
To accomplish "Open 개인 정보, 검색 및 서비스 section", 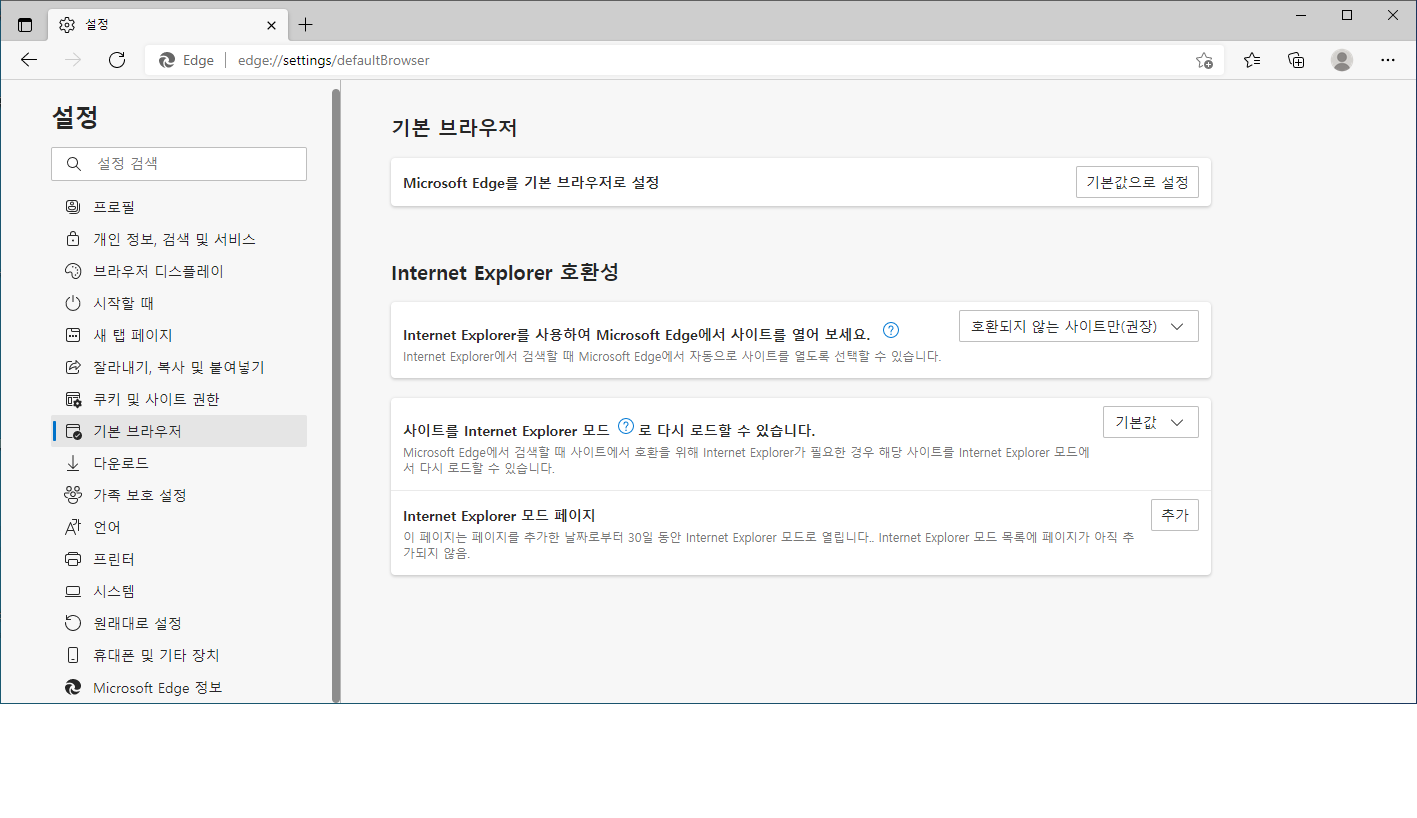I will pyautogui.click(x=179, y=239).
